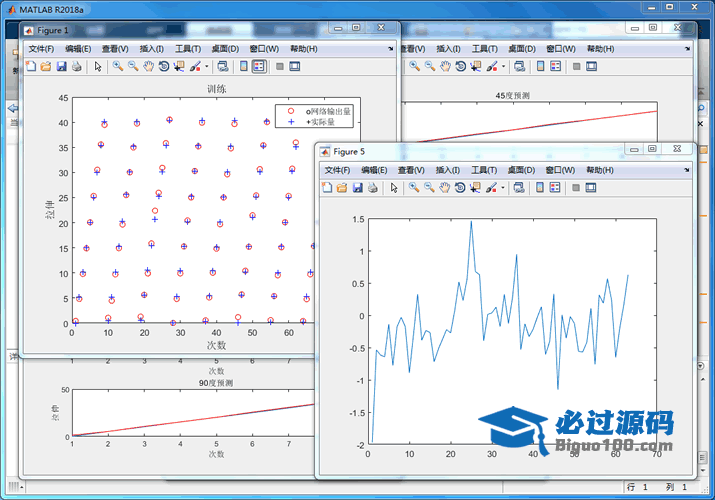Click the legend box in Figure 1 plot
Screen dimensions: 715x500
click(314, 117)
